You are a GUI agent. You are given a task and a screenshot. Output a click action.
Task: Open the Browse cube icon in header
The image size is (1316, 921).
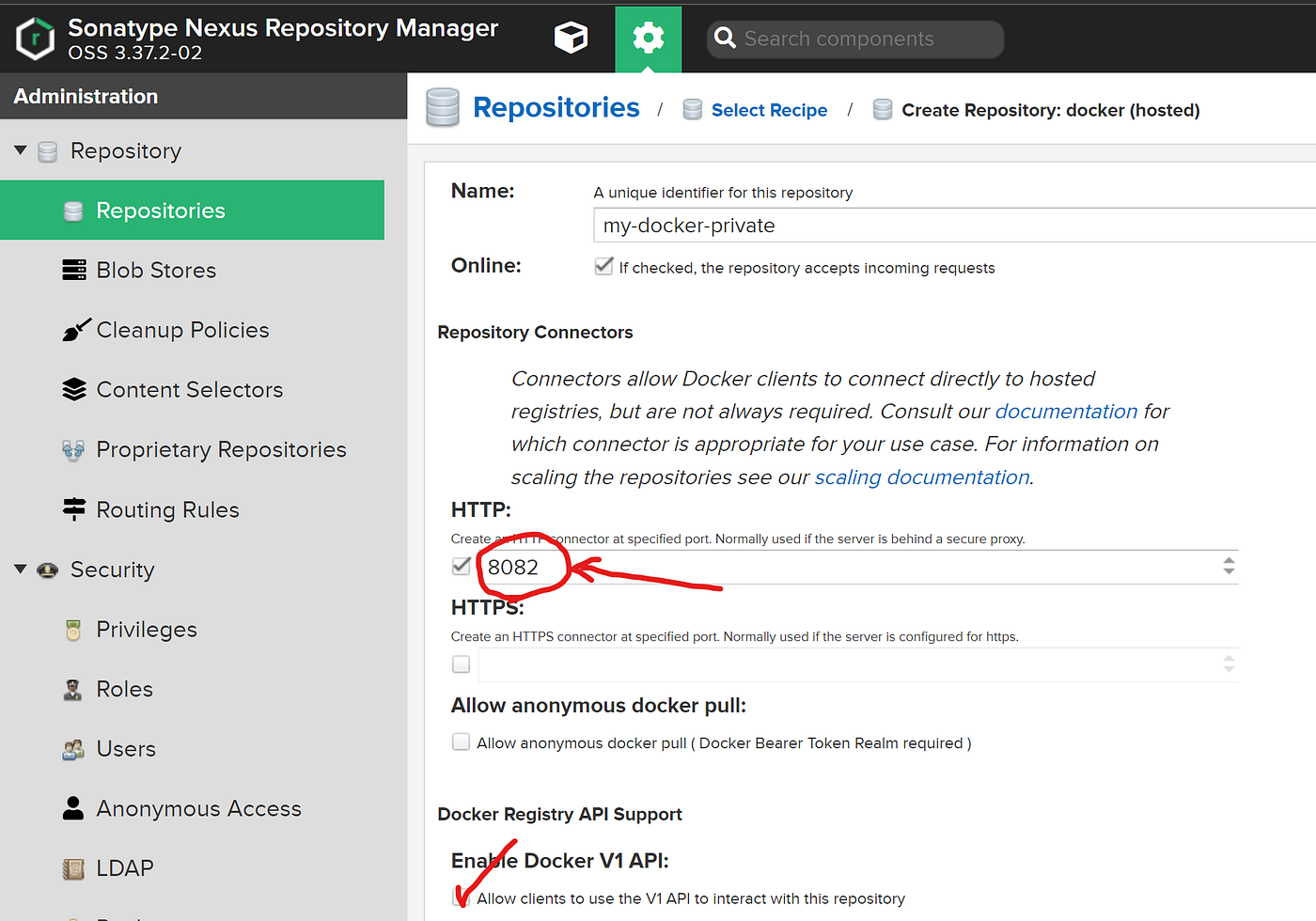tap(571, 38)
